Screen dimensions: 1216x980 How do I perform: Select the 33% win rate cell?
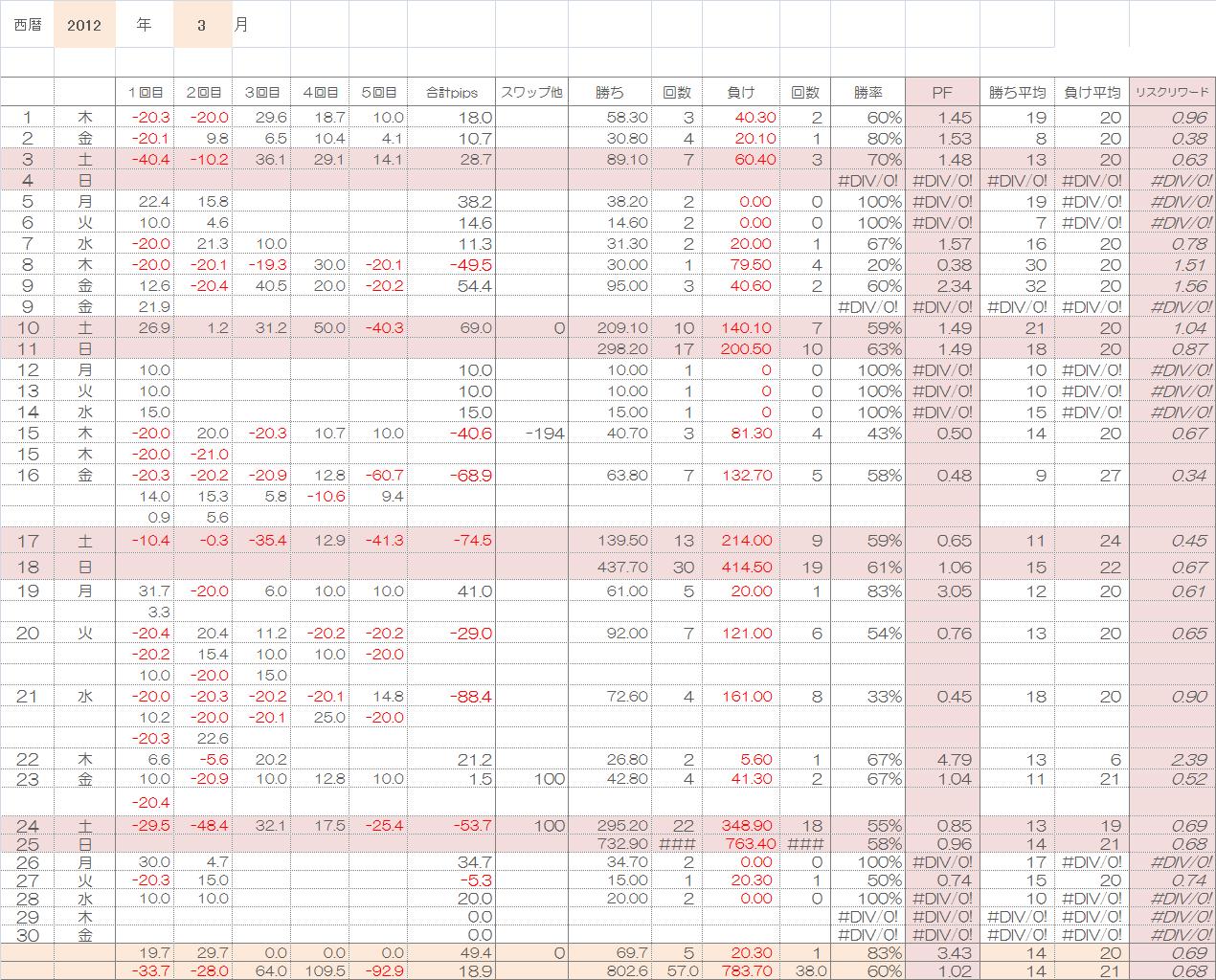[867, 696]
